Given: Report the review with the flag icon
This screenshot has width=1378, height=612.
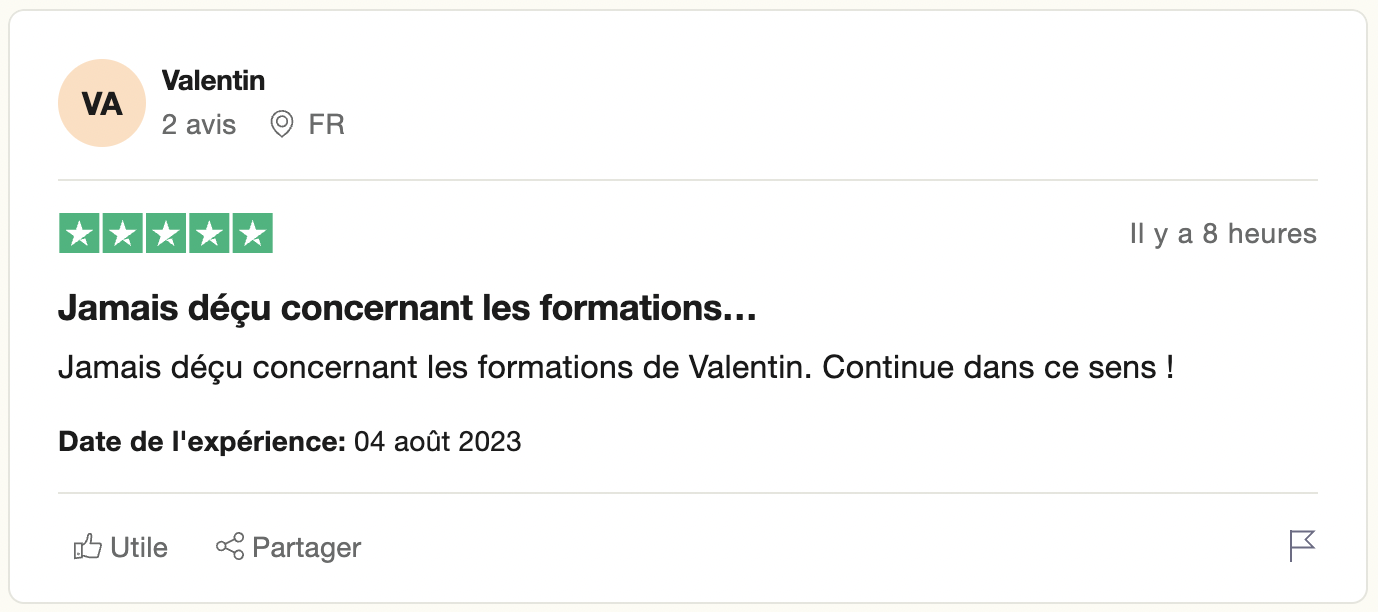Looking at the screenshot, I should [x=1302, y=546].
